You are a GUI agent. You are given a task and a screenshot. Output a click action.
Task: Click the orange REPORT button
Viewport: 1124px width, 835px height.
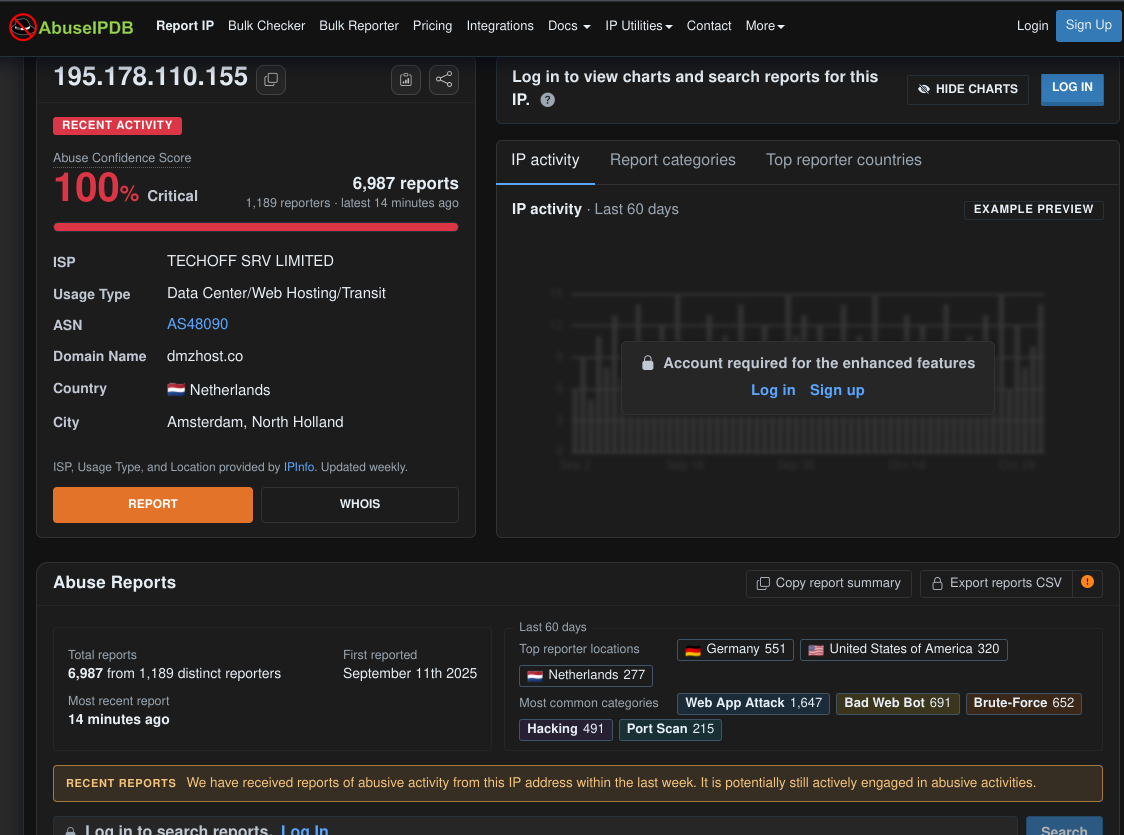(153, 505)
